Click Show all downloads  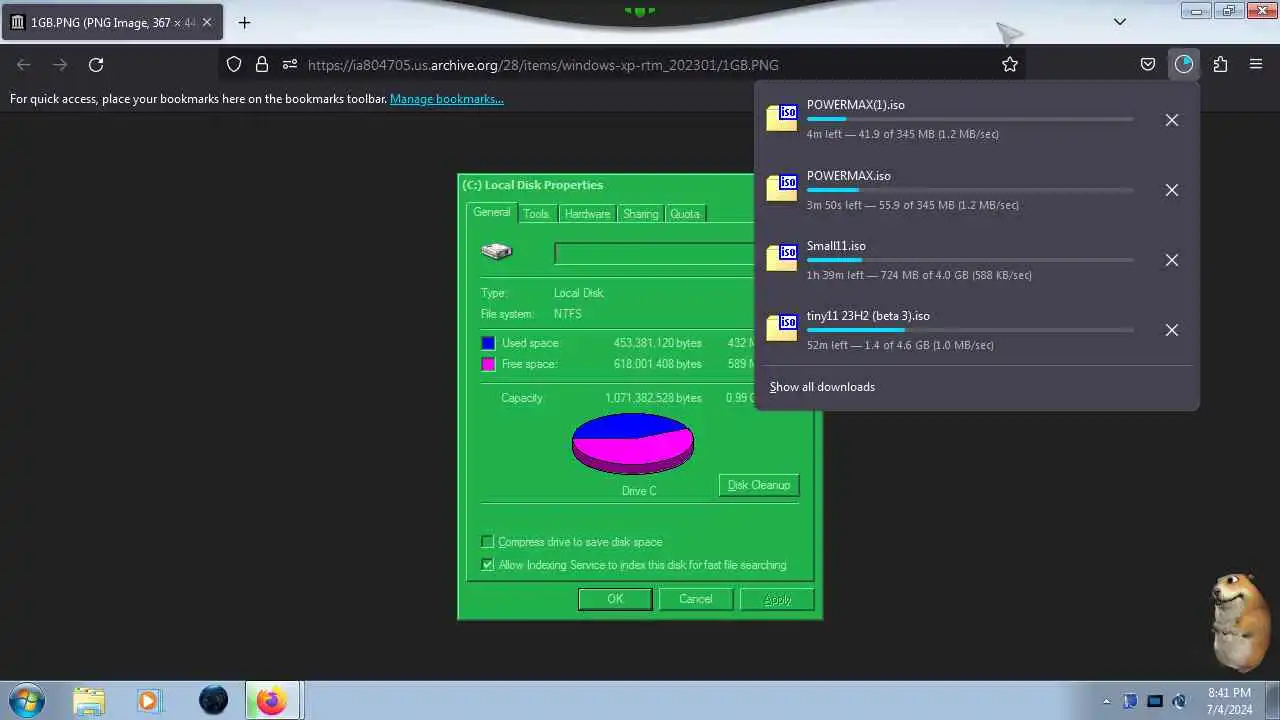point(822,387)
